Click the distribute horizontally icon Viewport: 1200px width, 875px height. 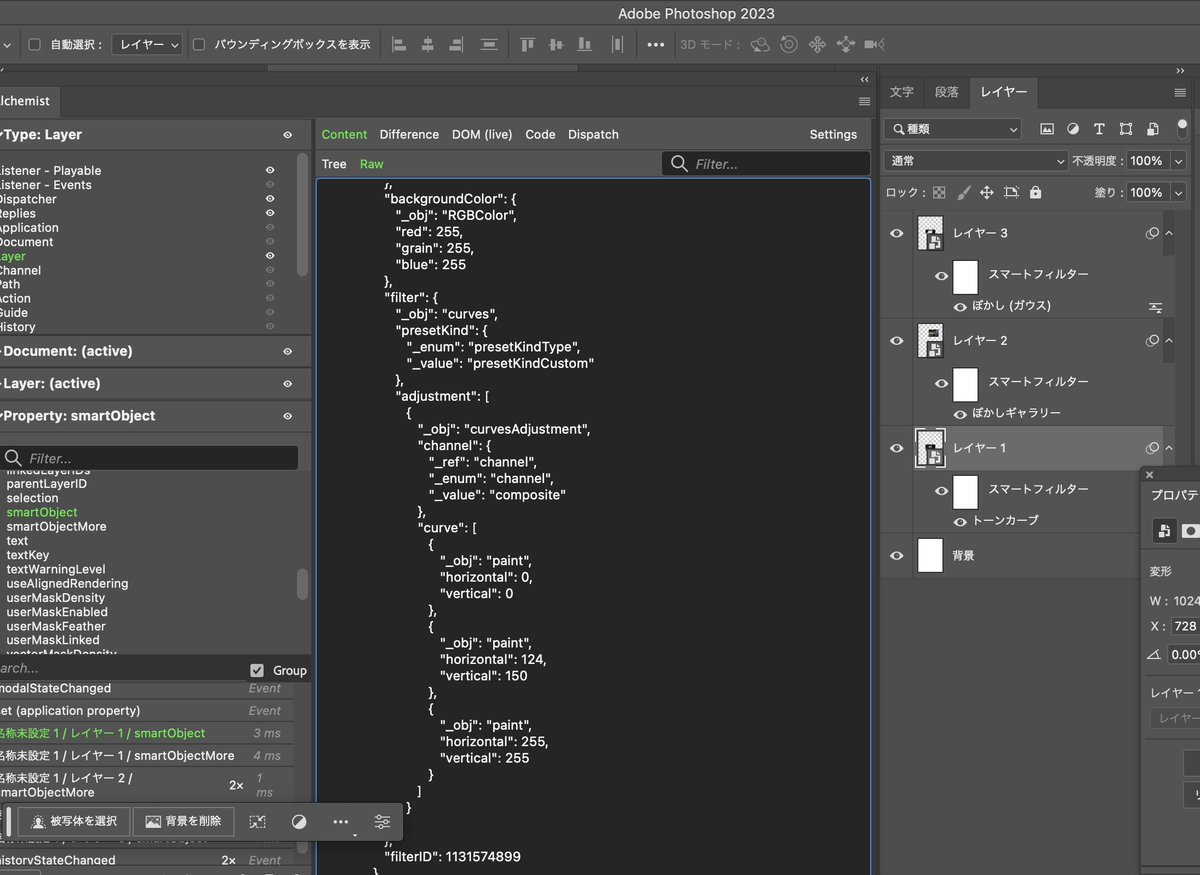click(617, 44)
